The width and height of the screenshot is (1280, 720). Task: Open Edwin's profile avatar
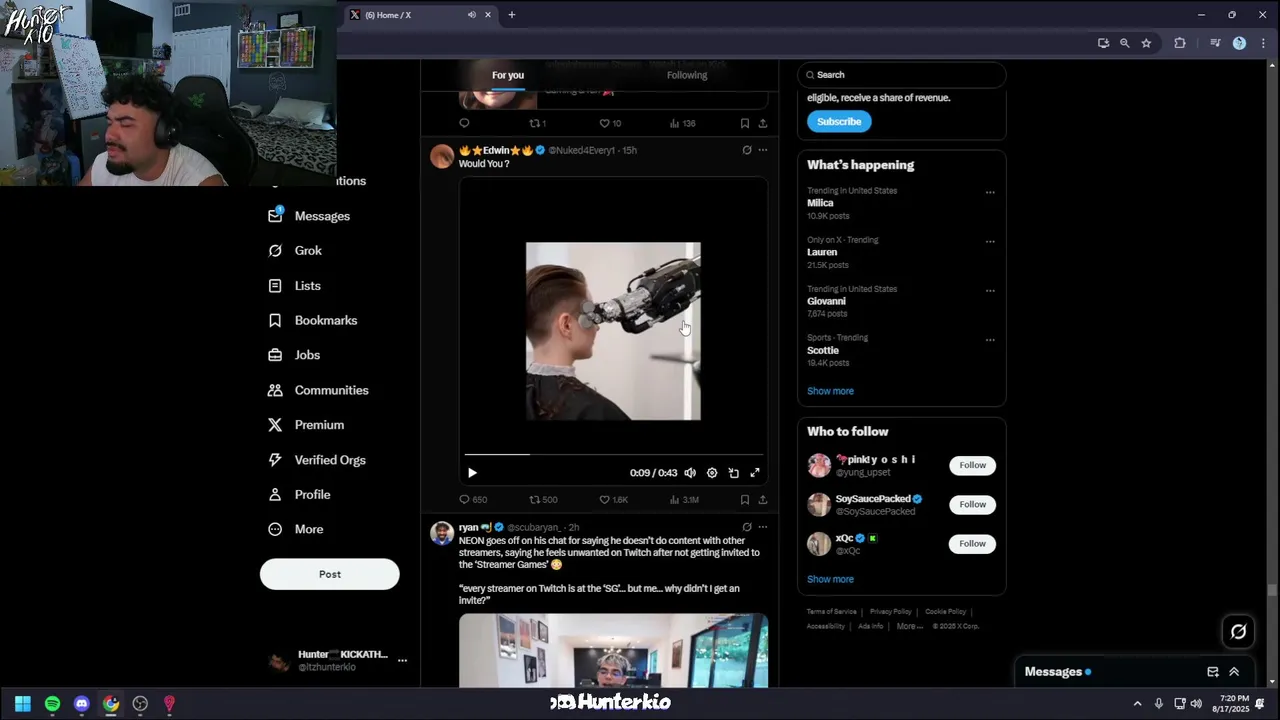[442, 156]
